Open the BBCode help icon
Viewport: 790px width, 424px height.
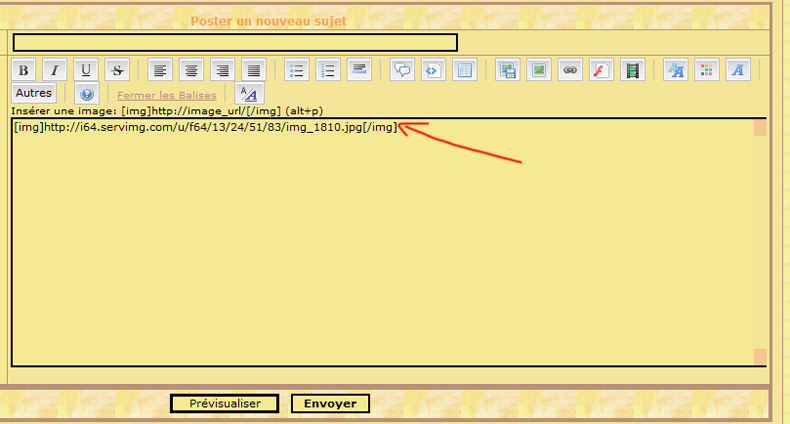pyautogui.click(x=87, y=94)
